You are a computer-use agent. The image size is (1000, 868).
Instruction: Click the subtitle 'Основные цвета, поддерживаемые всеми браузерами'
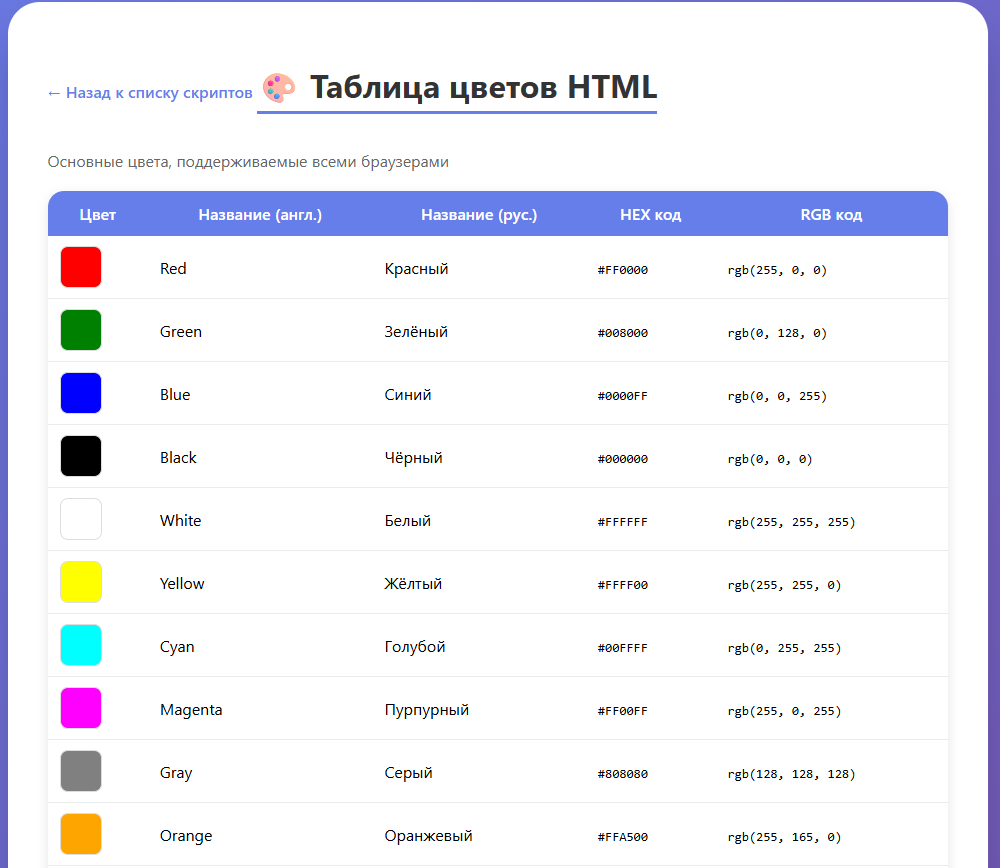(x=248, y=162)
